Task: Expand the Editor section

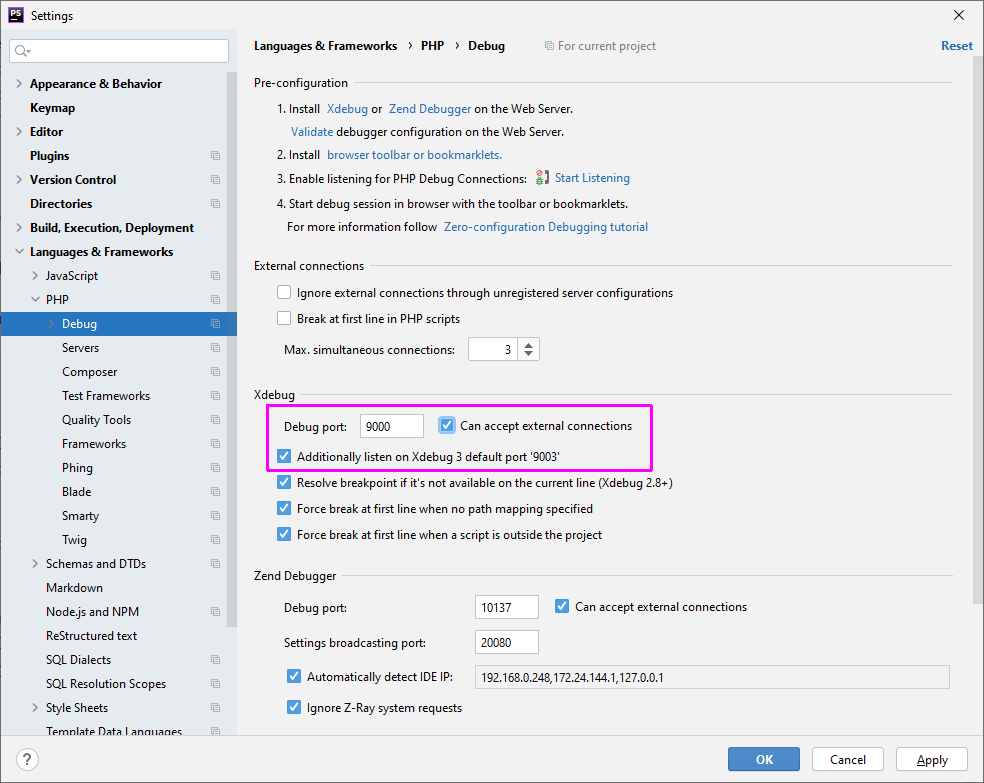Action: click(19, 132)
